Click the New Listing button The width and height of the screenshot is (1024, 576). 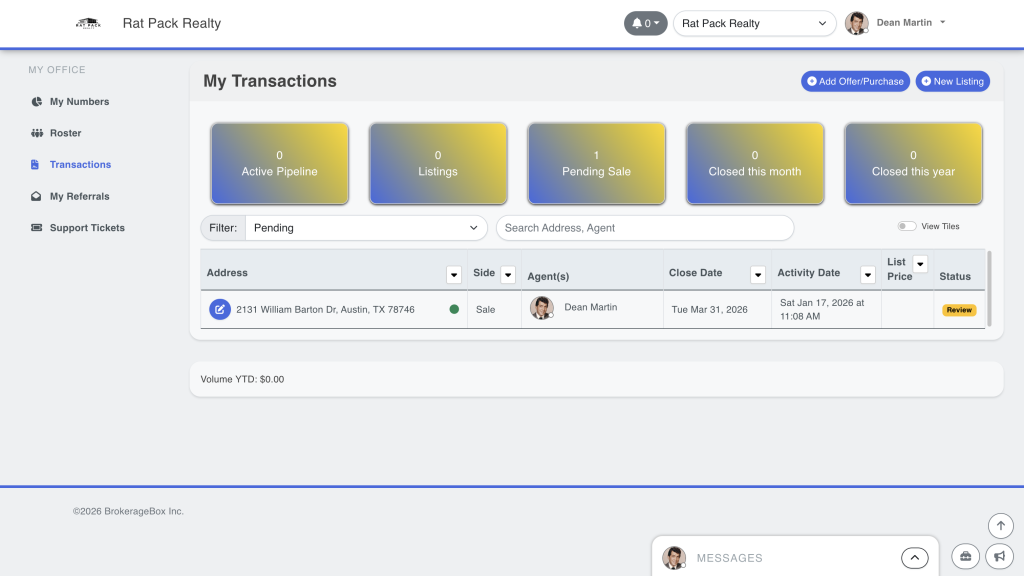(952, 82)
